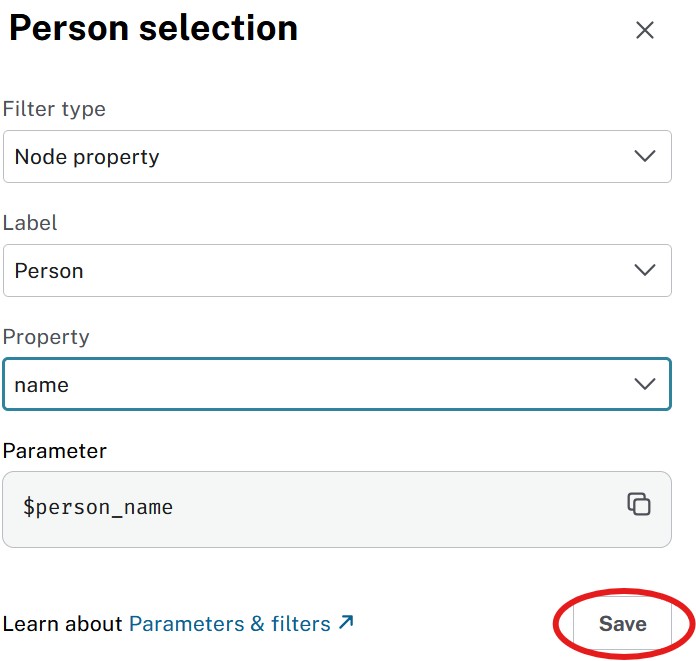Expand the Filter type chevron arrow
Screen dimensions: 696x661
coord(645,156)
